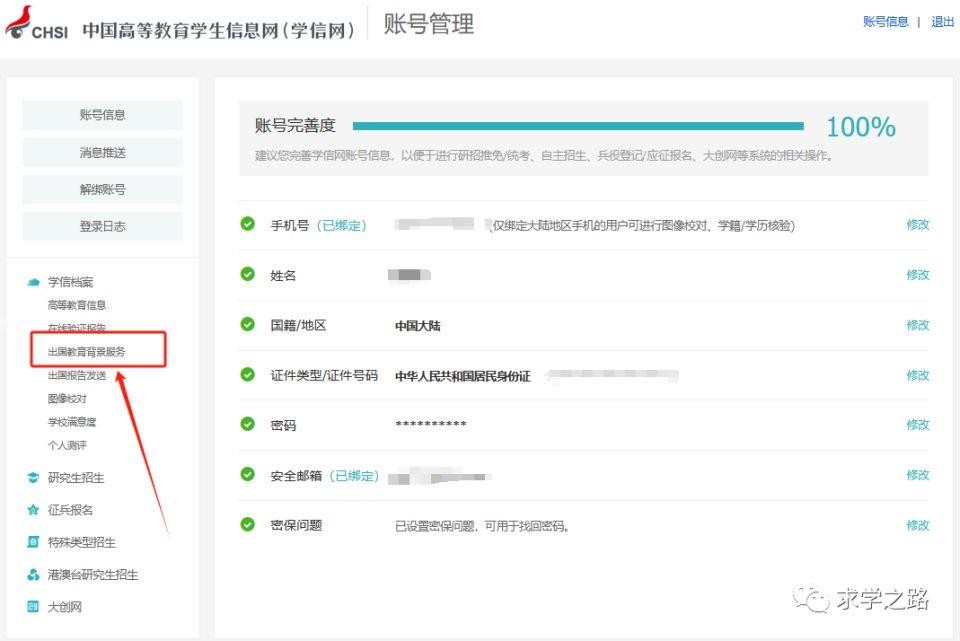Click 修改 link for 安全邮箱 row

pos(917,475)
